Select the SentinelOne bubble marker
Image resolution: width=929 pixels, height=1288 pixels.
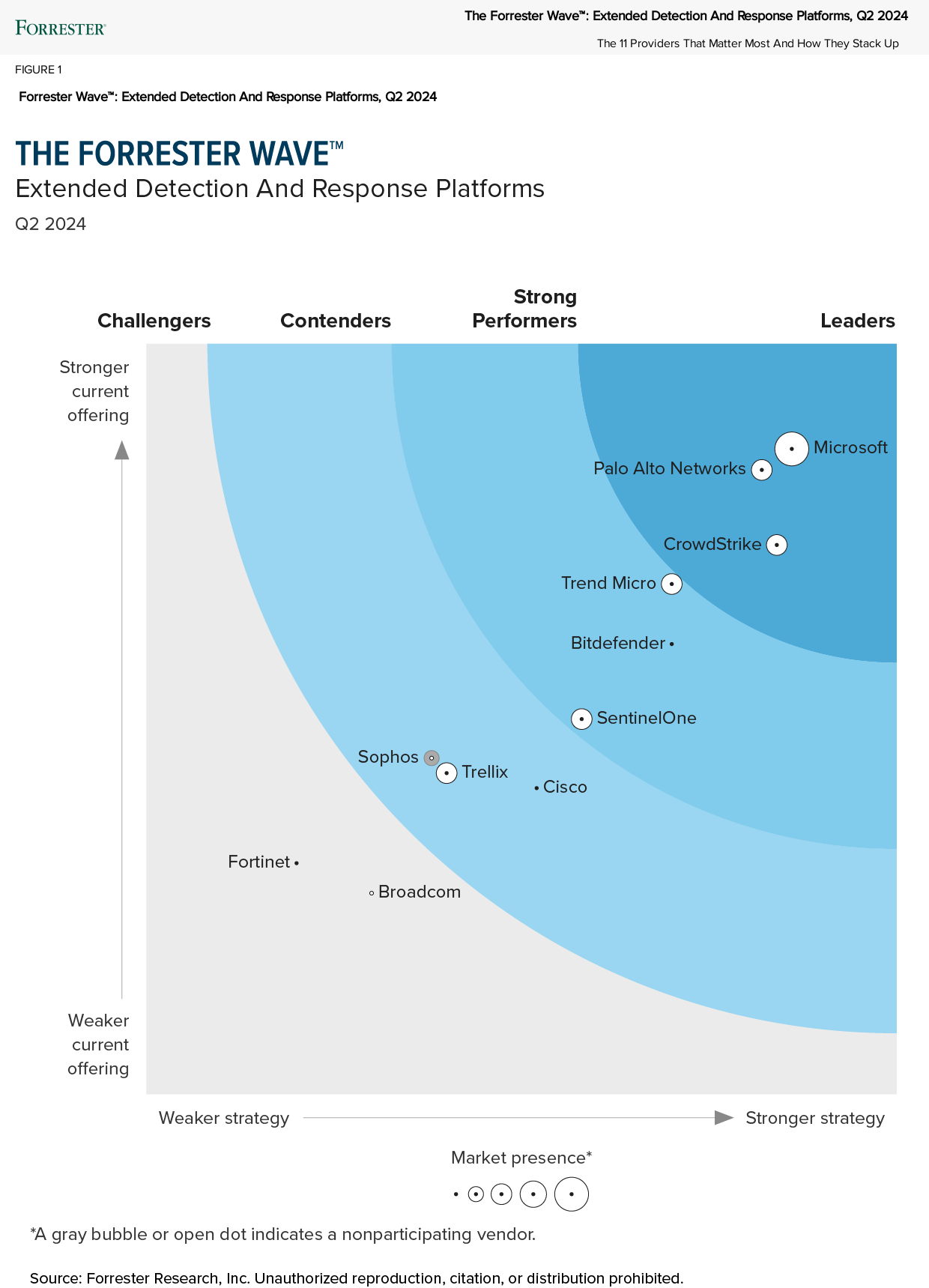pyautogui.click(x=581, y=719)
